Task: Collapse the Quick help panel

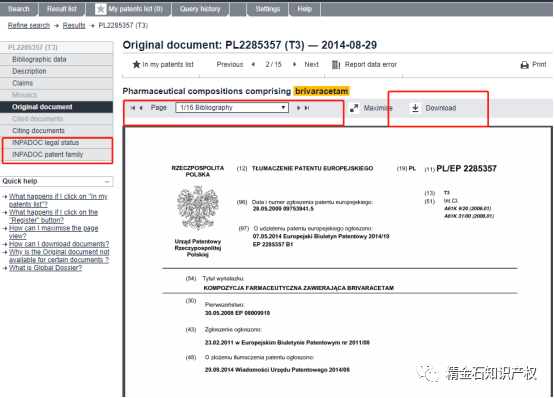Action: 107,181
